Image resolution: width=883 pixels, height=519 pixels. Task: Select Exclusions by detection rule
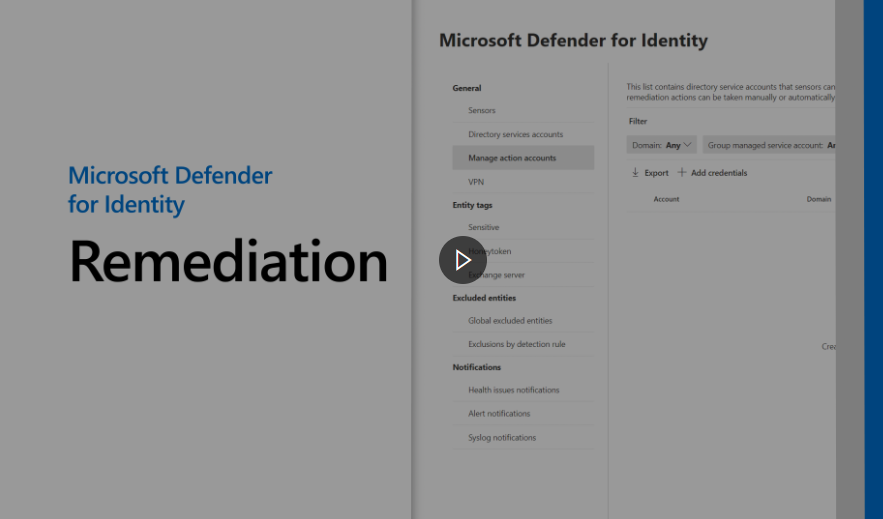[x=516, y=344]
